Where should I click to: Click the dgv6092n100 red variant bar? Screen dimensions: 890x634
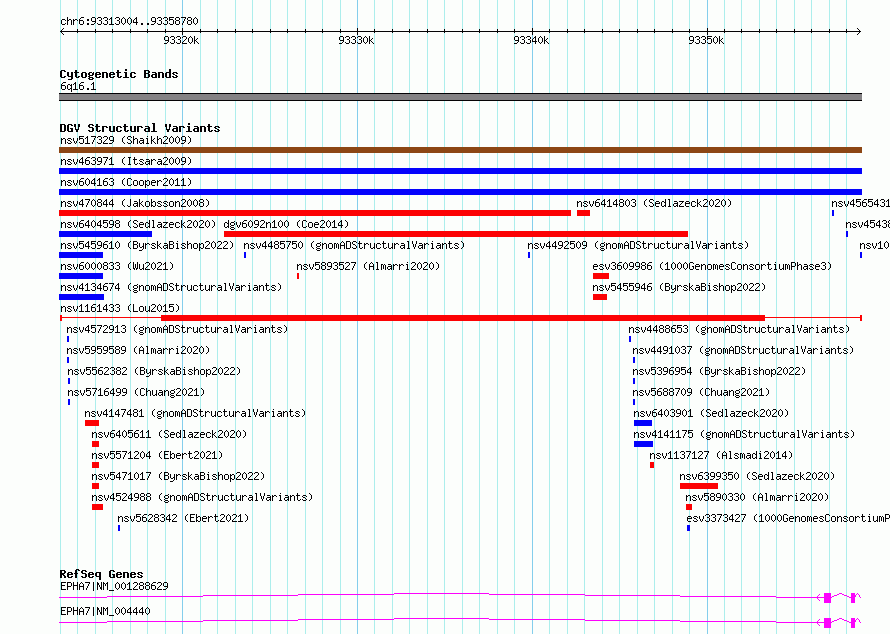pos(456,234)
